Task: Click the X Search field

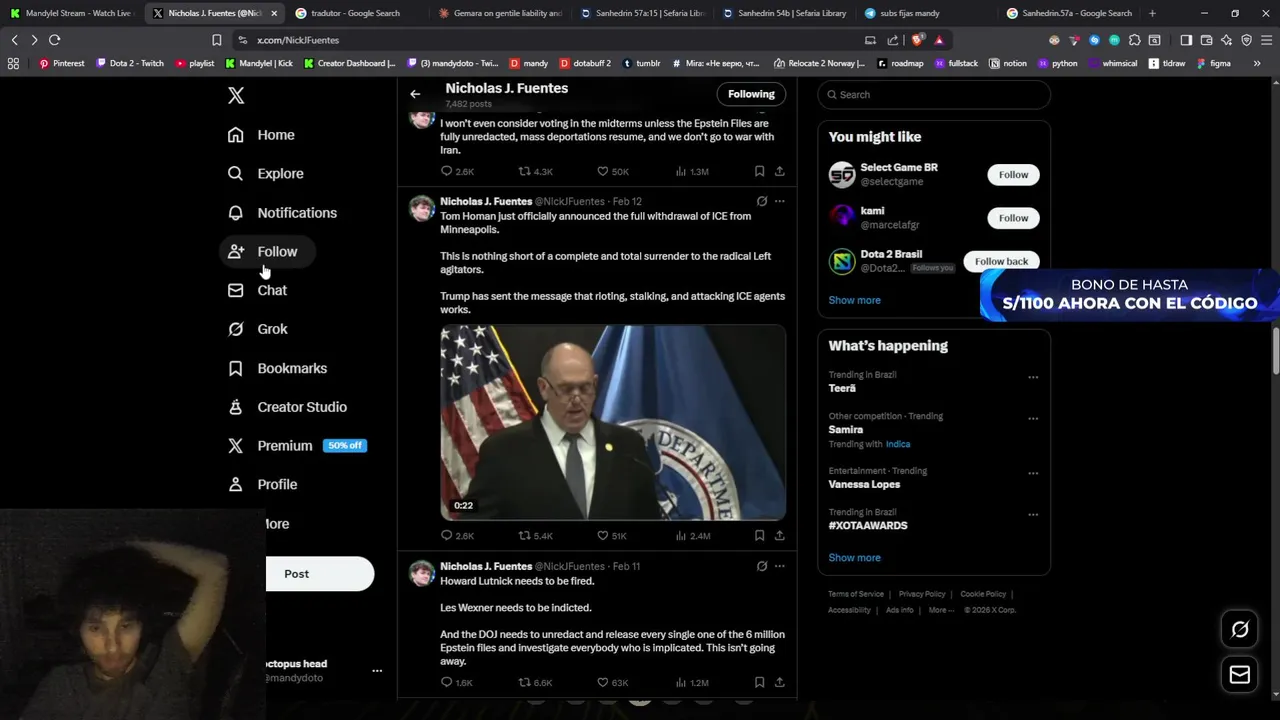Action: [x=934, y=95]
